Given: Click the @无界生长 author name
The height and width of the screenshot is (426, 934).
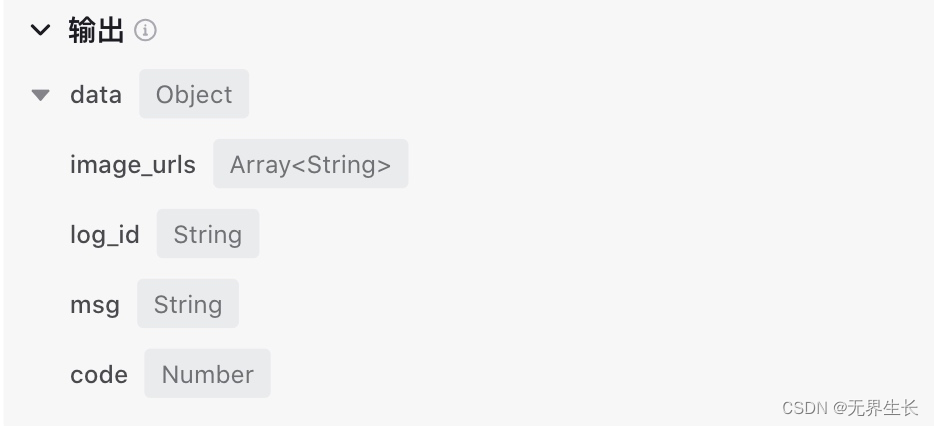Looking at the screenshot, I should tap(876, 408).
